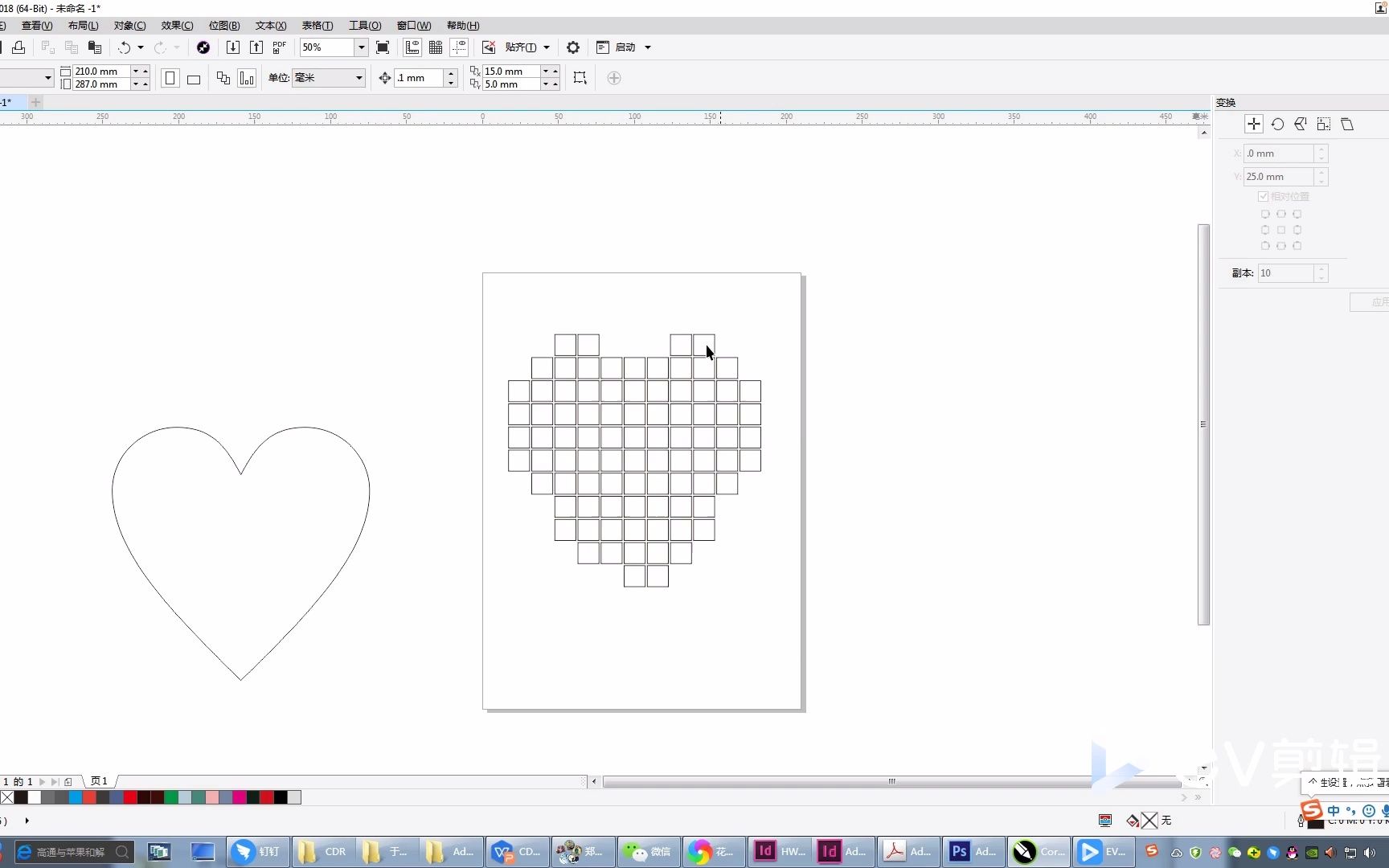Screen dimensions: 1389x868
Task: Expand the 启动 launch dropdown
Action: [x=648, y=47]
